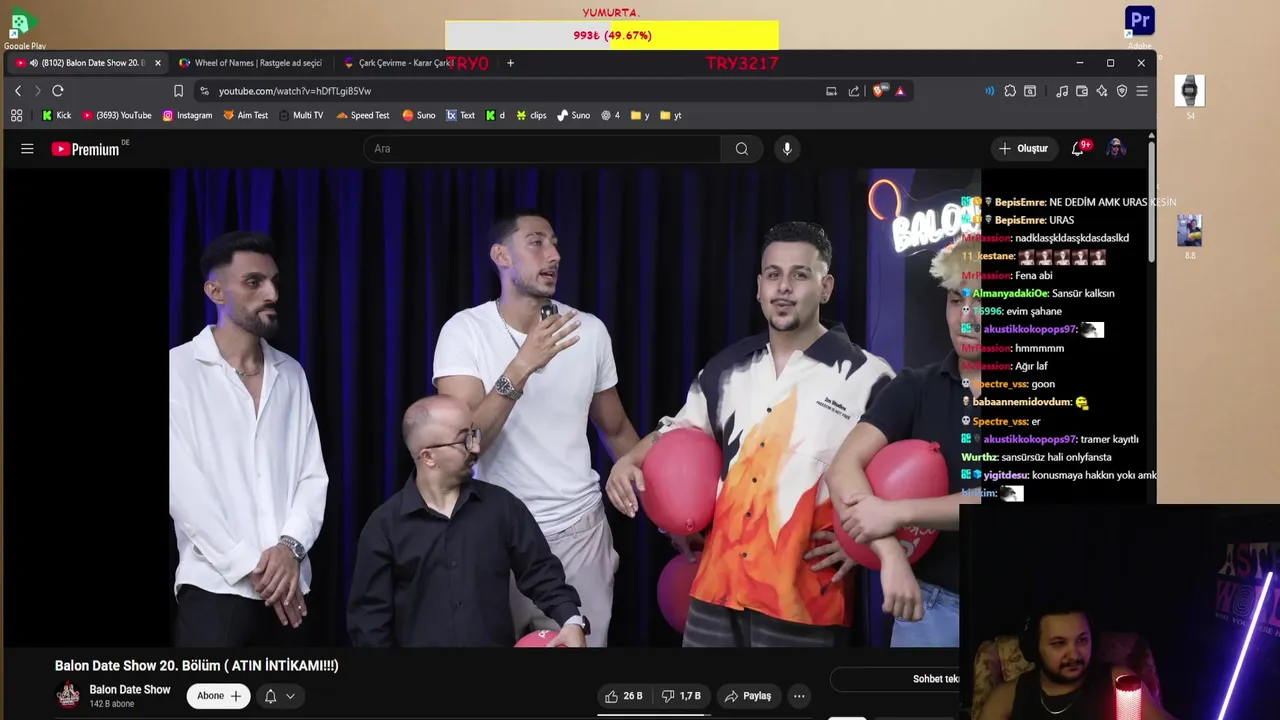Click the Paylaş share button

[x=748, y=696]
